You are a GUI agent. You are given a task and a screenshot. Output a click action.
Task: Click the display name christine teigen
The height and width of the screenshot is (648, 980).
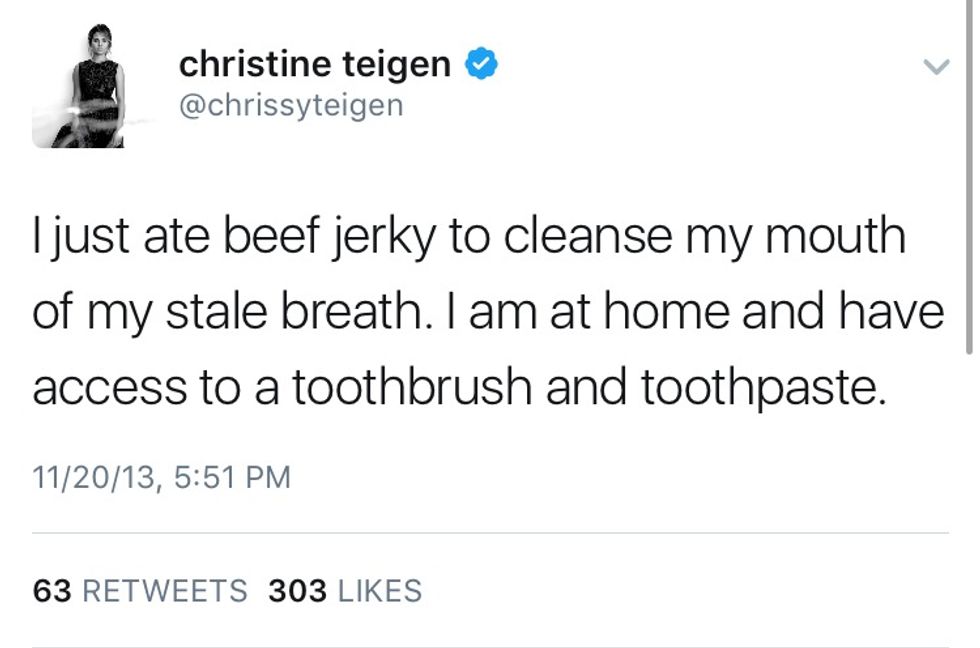(x=314, y=65)
